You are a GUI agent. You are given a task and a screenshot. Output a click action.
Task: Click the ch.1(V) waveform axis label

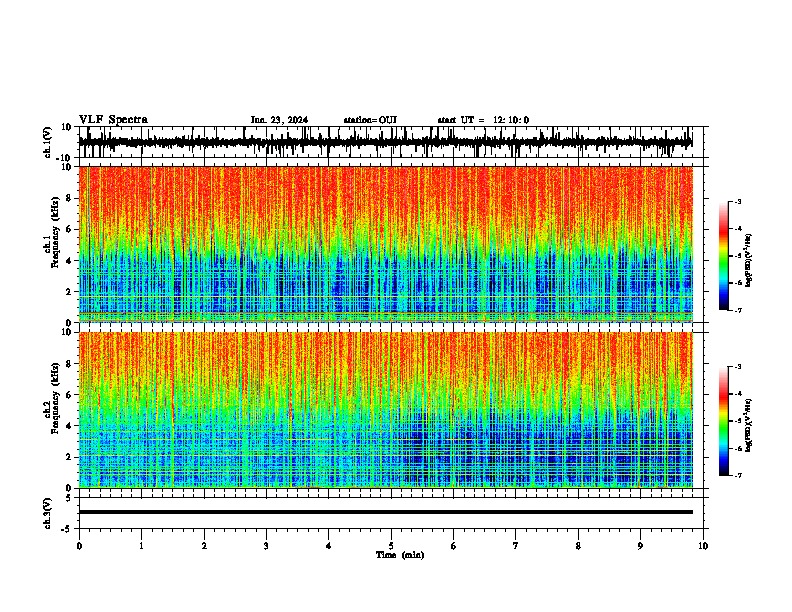pos(47,142)
